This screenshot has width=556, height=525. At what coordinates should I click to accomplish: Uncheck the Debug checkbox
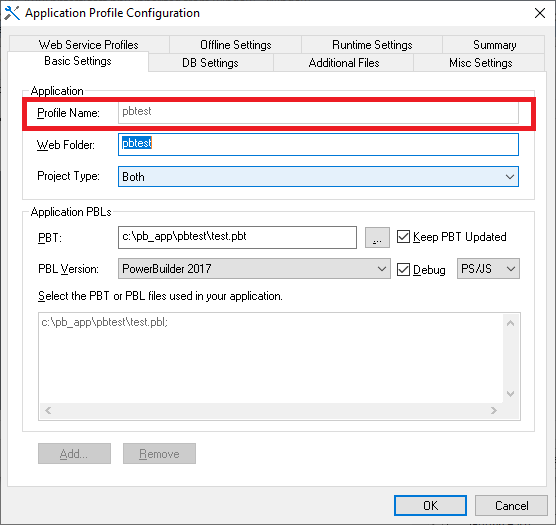point(403,269)
